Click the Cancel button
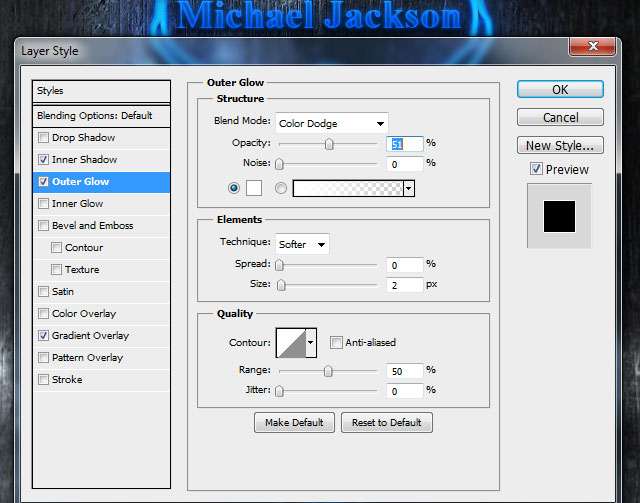This screenshot has height=503, width=640. coord(560,118)
